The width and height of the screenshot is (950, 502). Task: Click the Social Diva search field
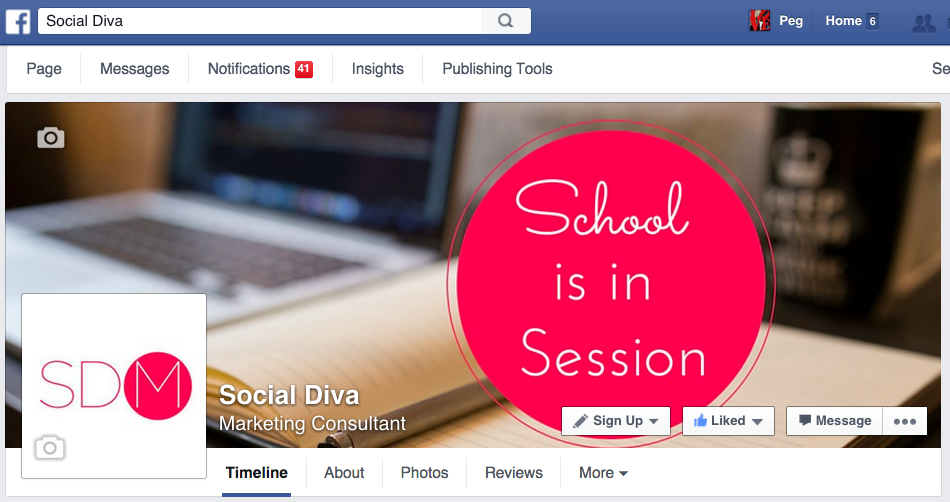point(260,21)
